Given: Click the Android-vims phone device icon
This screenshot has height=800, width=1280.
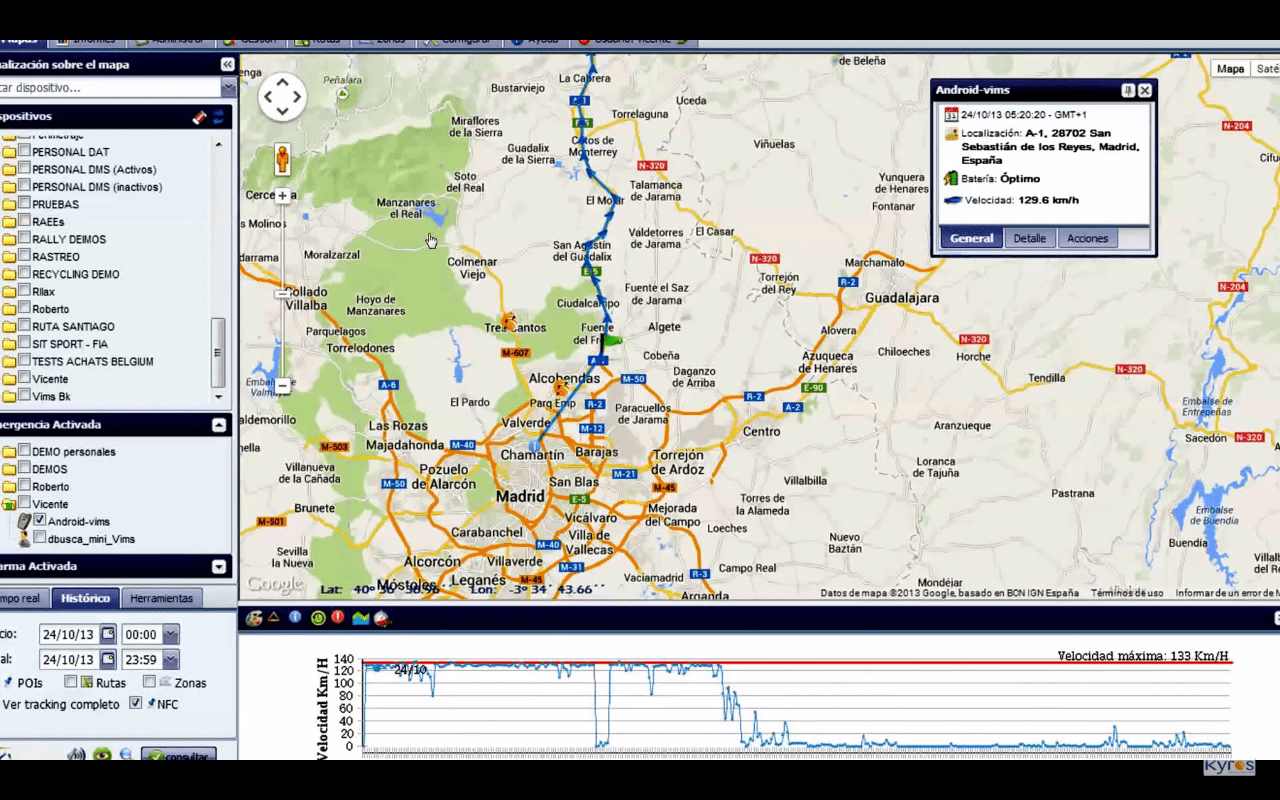Looking at the screenshot, I should (x=25, y=521).
